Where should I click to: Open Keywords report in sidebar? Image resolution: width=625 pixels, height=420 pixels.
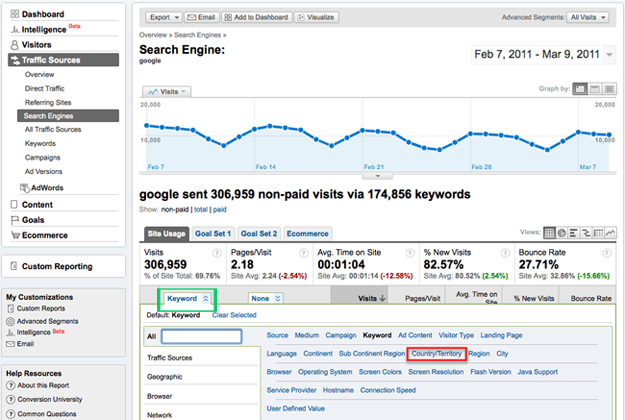[40, 143]
